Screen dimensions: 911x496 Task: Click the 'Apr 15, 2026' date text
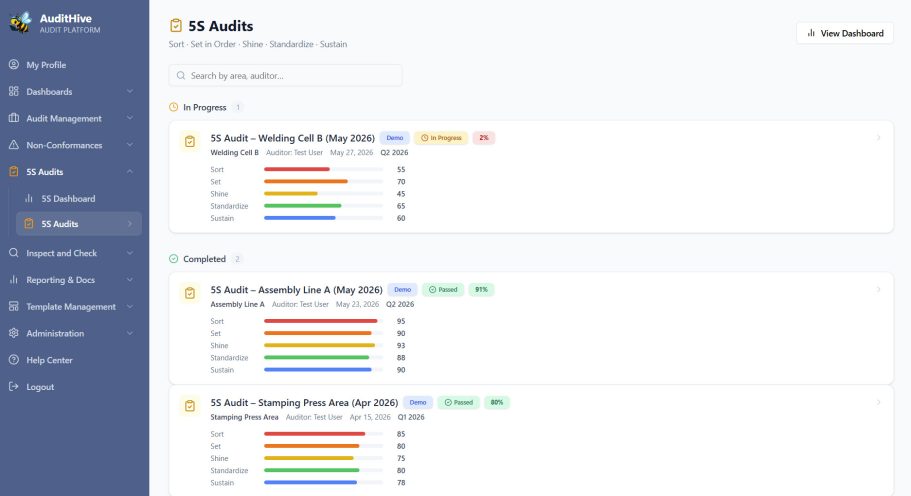pyautogui.click(x=370, y=416)
